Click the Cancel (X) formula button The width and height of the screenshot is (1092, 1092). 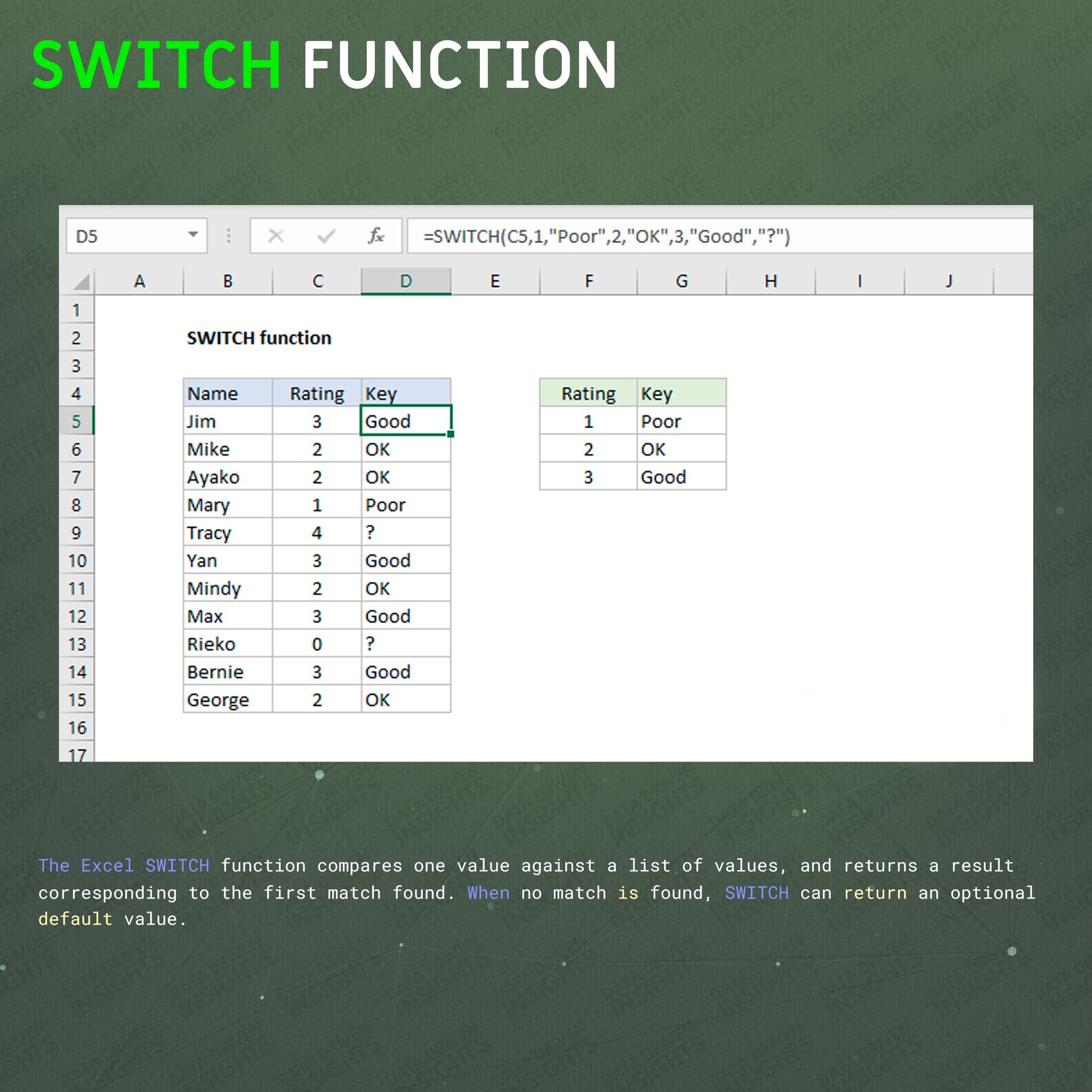(x=276, y=236)
